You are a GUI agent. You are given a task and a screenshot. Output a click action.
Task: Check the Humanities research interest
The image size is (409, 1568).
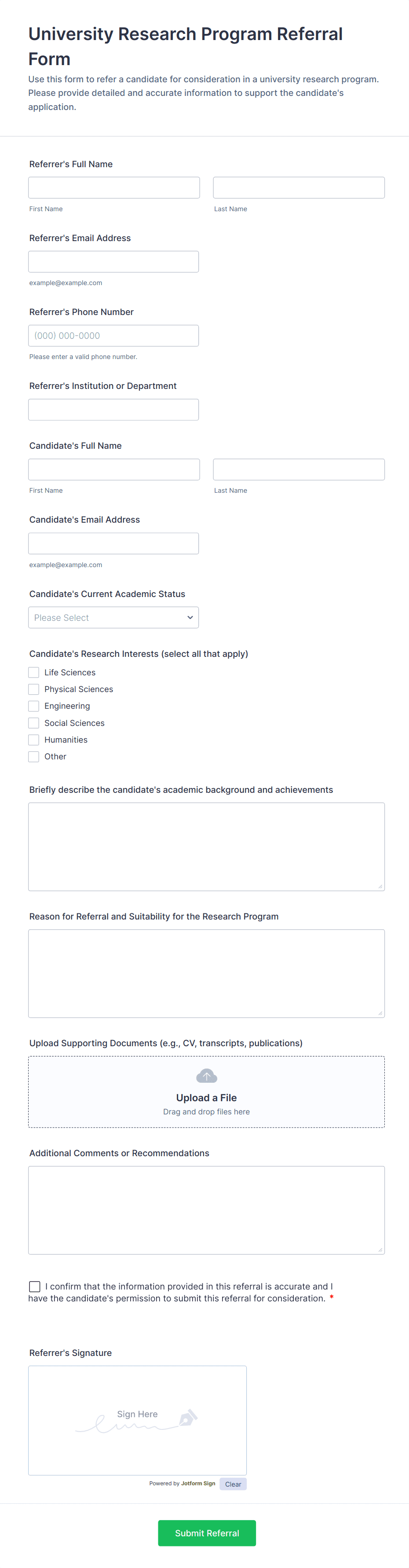[33, 740]
